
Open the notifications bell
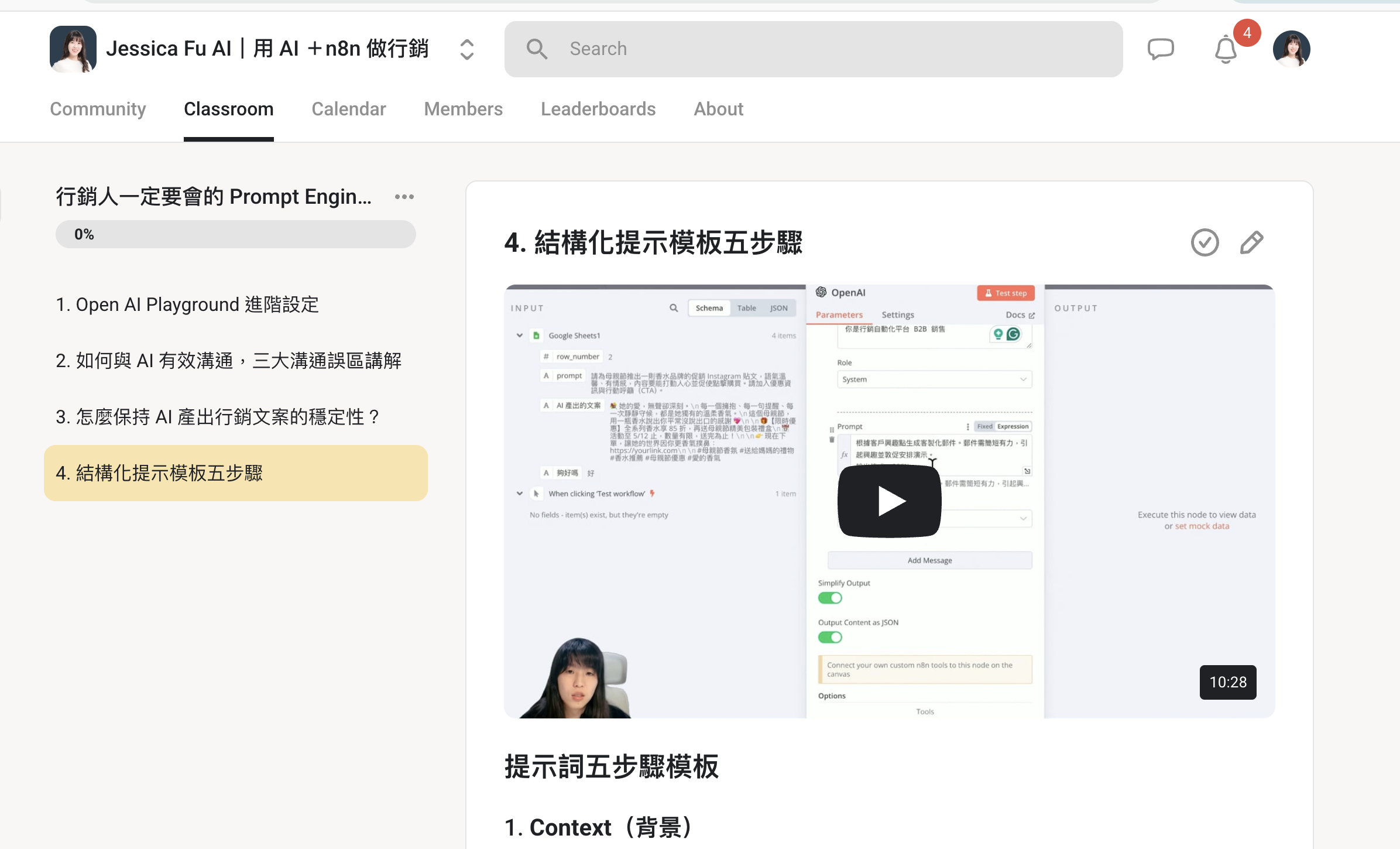pyautogui.click(x=1226, y=50)
